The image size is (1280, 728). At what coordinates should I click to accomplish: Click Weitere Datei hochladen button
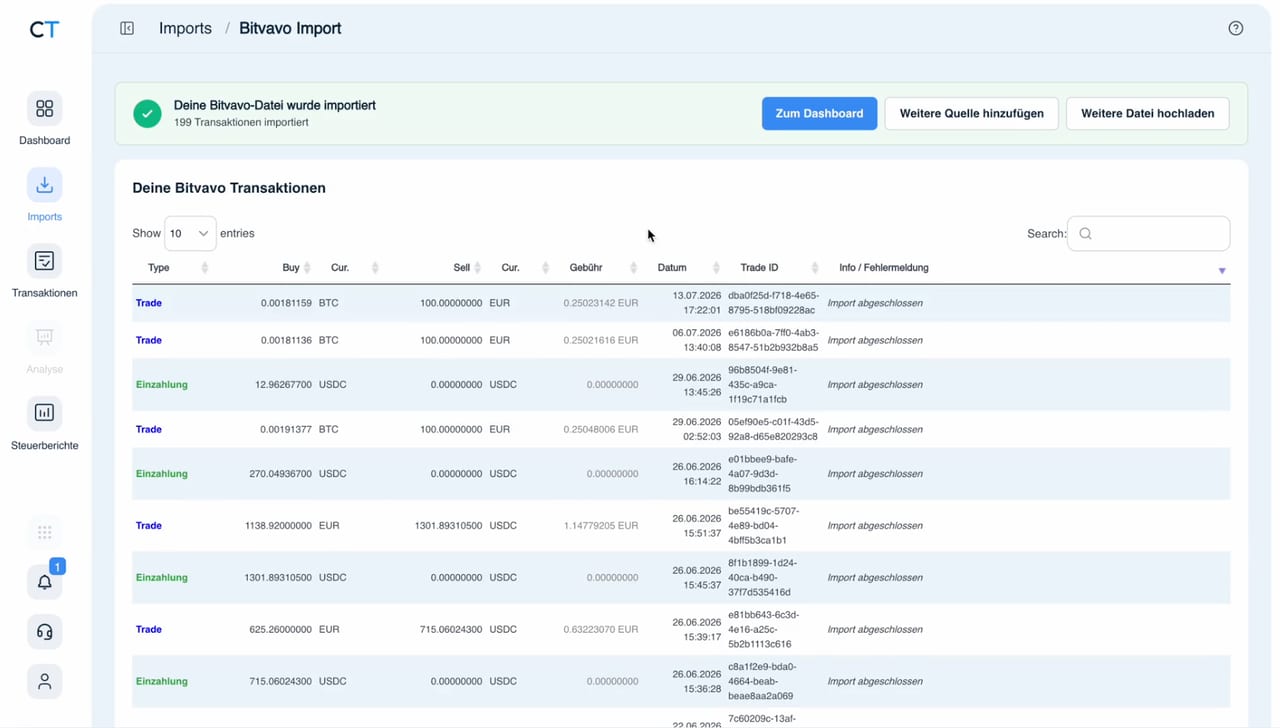tap(1147, 113)
